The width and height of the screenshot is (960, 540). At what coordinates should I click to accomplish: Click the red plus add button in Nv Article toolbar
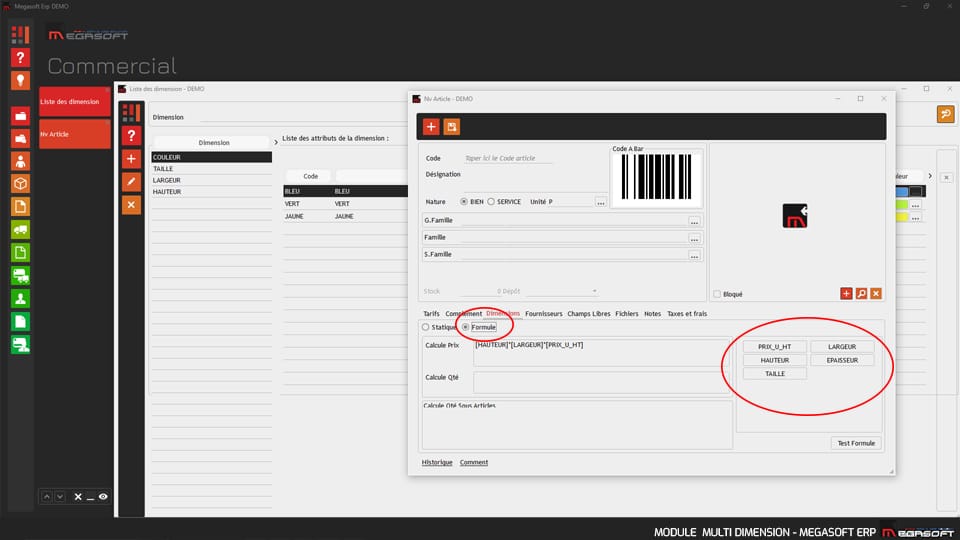[431, 126]
